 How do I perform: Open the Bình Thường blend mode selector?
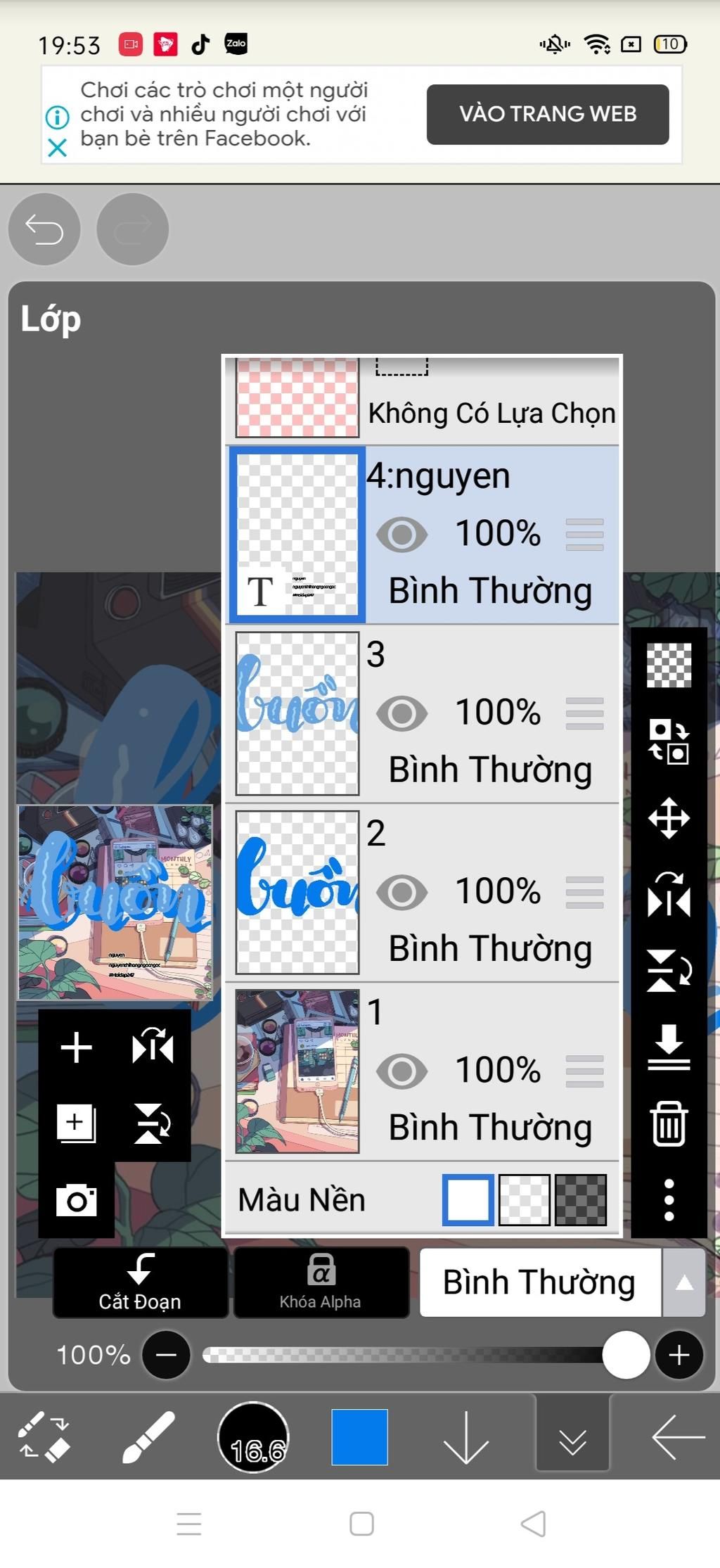pos(539,1282)
